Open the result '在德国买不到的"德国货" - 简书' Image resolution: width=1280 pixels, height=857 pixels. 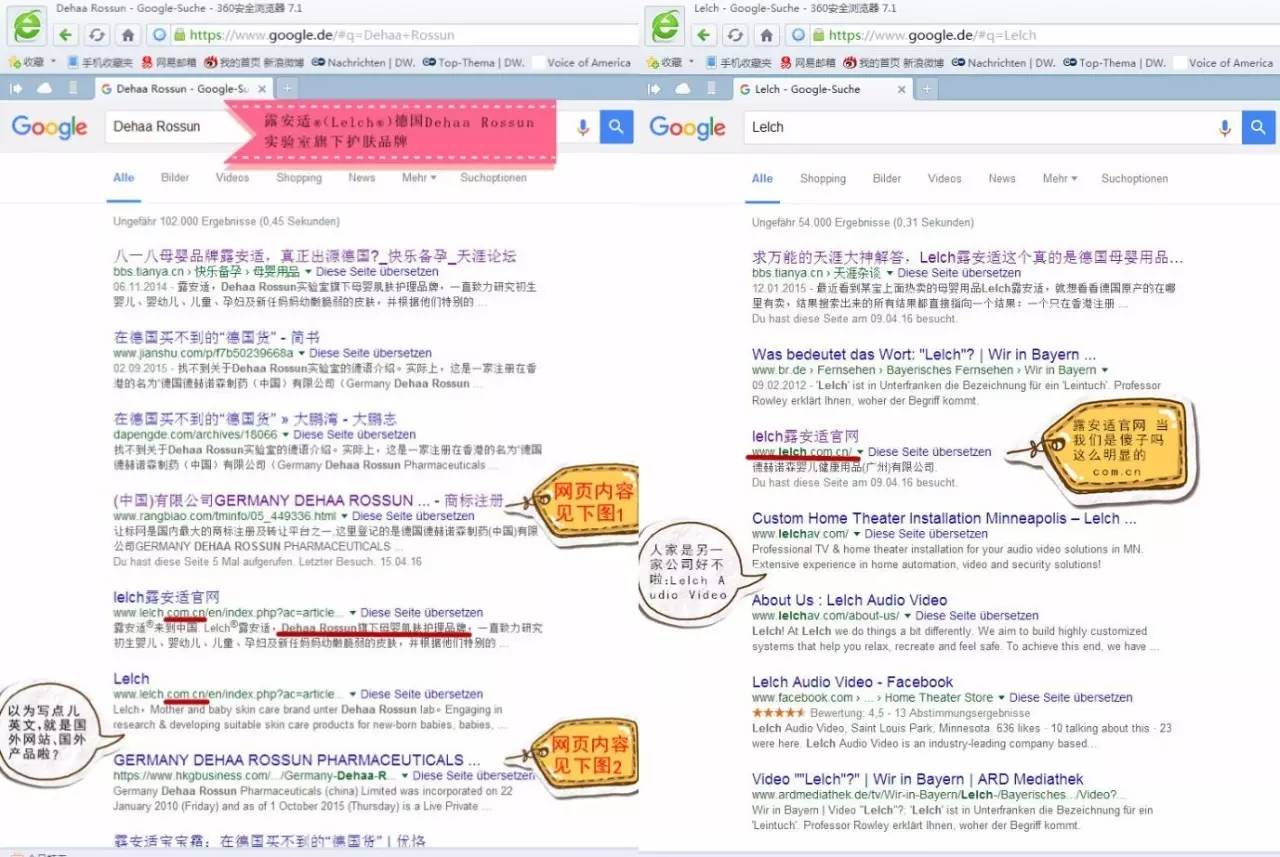(217, 337)
